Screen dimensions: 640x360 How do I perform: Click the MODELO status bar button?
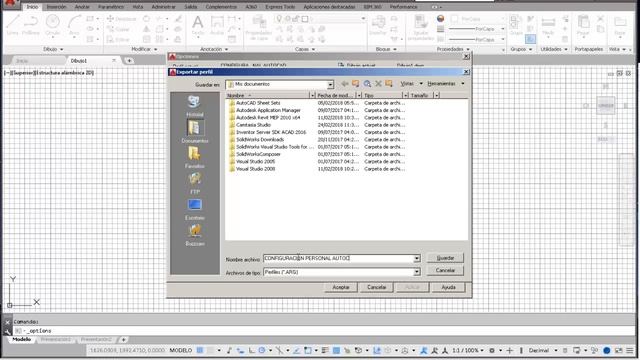[x=180, y=351]
